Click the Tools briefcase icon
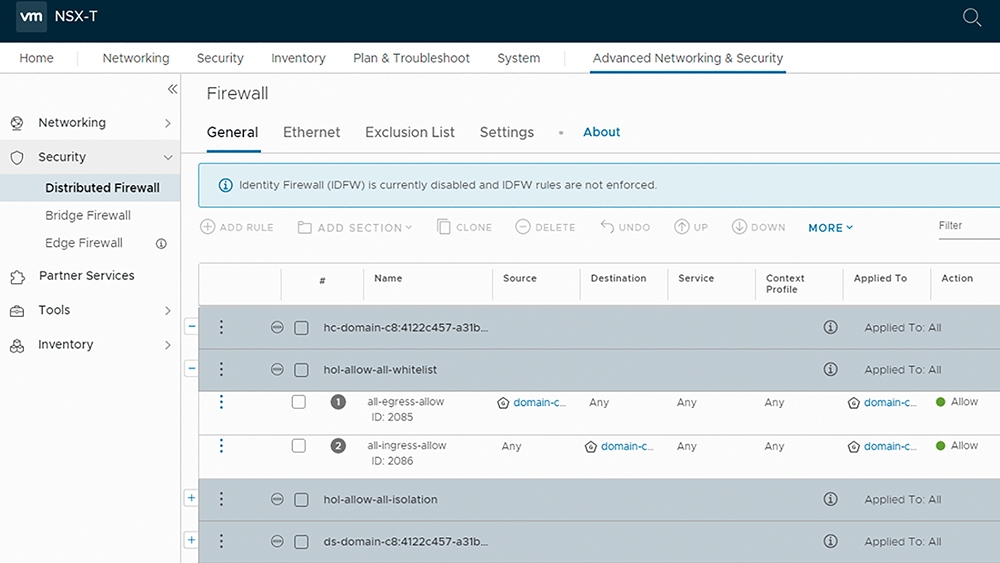This screenshot has width=1000, height=563. (17, 311)
